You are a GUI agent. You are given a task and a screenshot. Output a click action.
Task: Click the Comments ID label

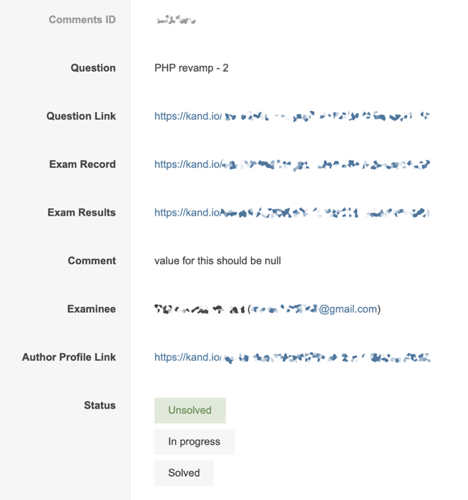(x=82, y=20)
